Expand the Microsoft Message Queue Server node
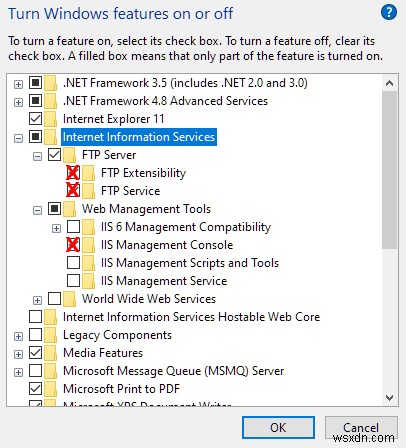This screenshot has height=448, width=406. pos(18,372)
